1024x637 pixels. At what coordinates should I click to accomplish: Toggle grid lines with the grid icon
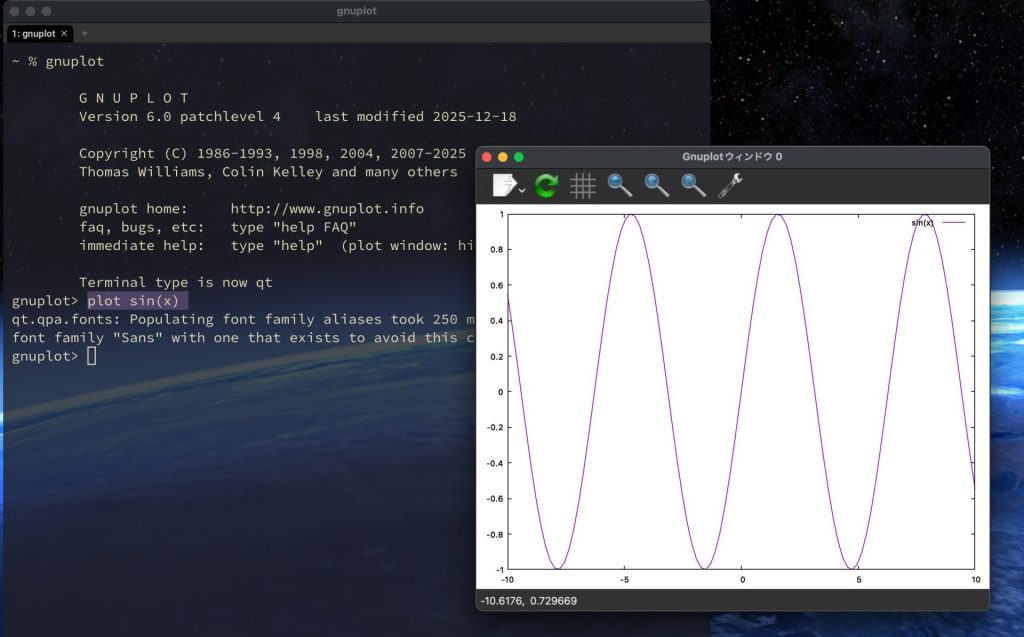click(583, 186)
